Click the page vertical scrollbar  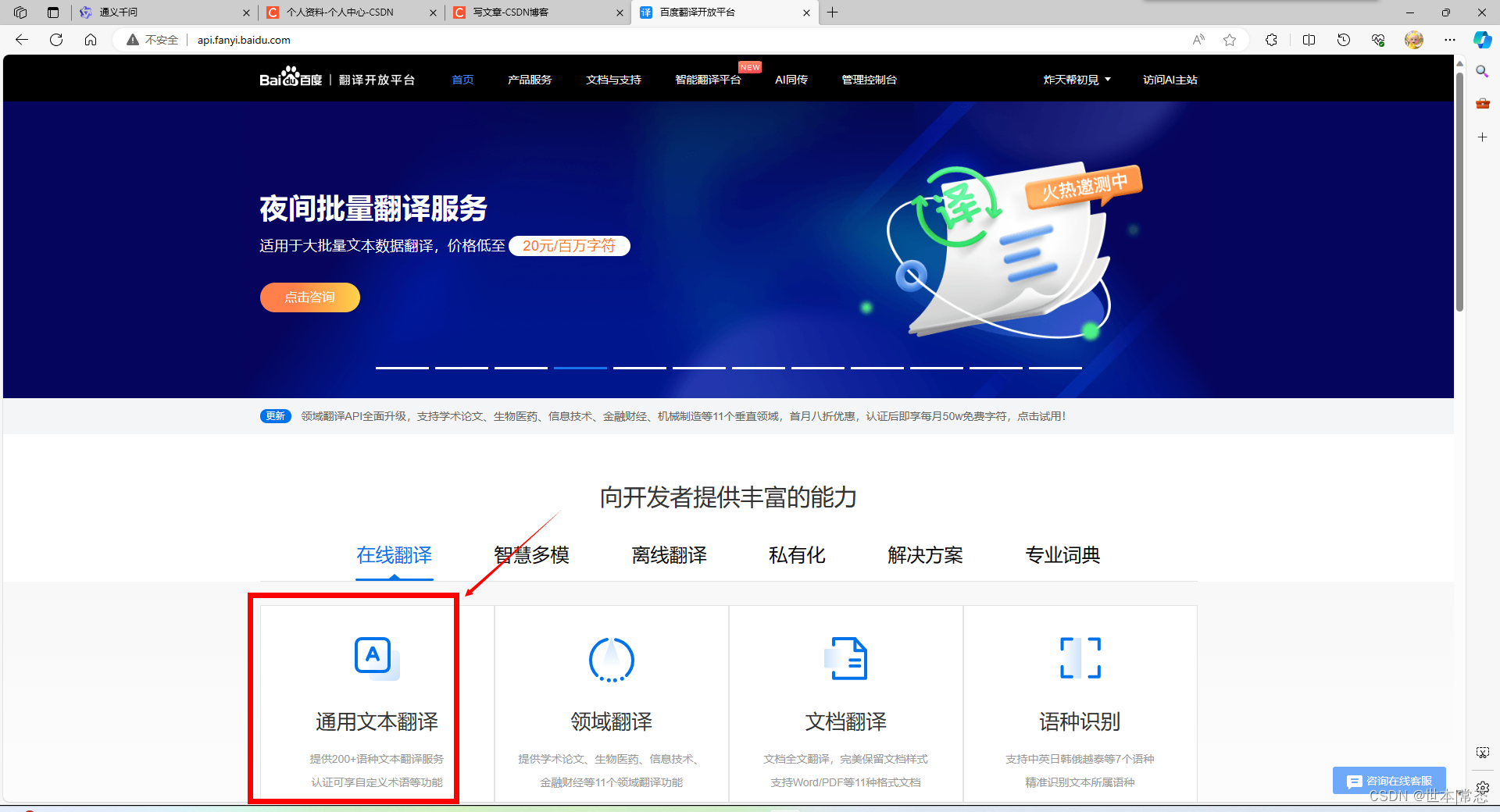click(x=1459, y=191)
